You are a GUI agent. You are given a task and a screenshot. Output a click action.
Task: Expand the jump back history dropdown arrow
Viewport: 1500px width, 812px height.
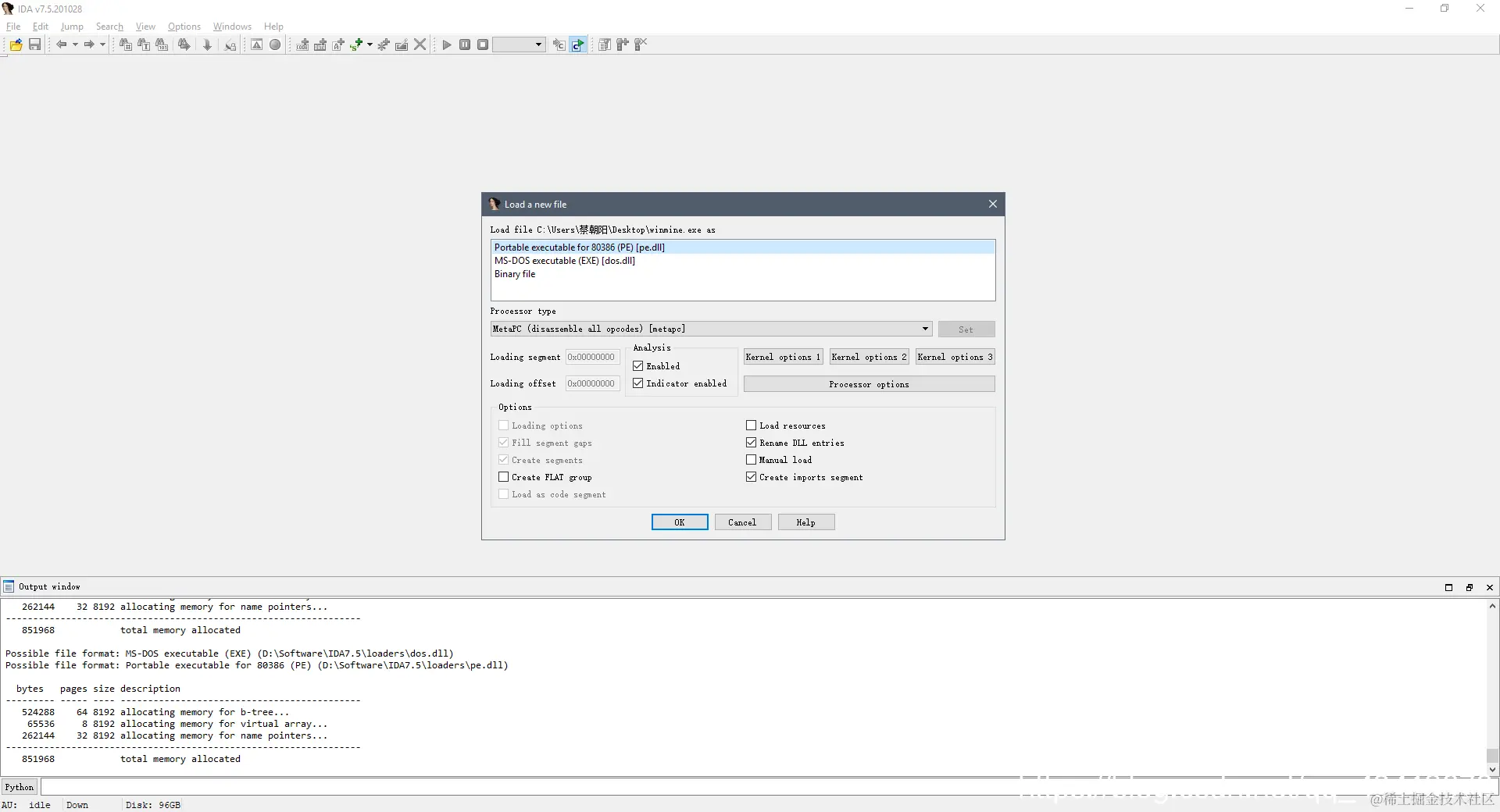pyautogui.click(x=75, y=45)
